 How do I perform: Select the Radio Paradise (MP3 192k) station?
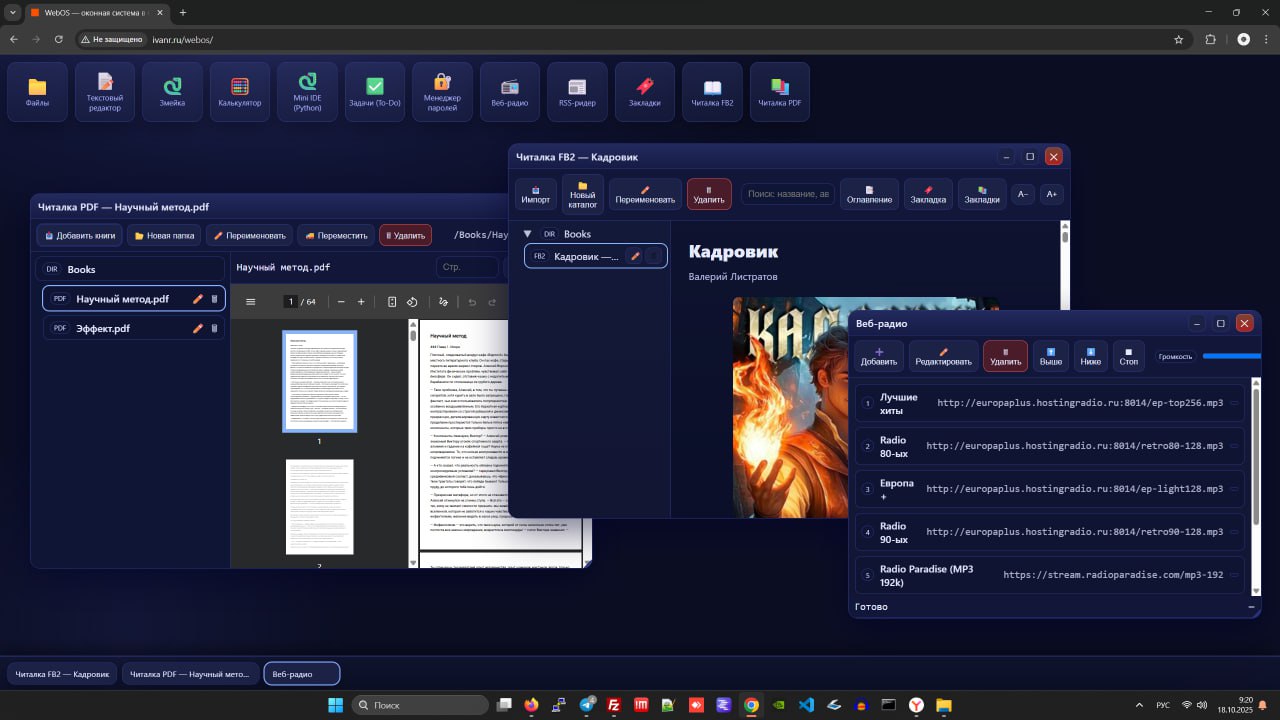pos(1050,575)
